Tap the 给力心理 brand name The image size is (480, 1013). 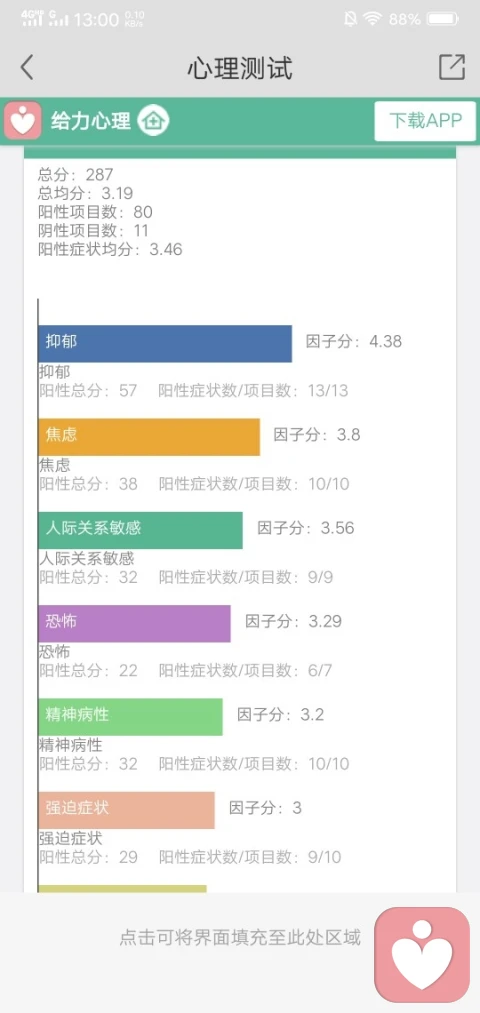click(91, 121)
